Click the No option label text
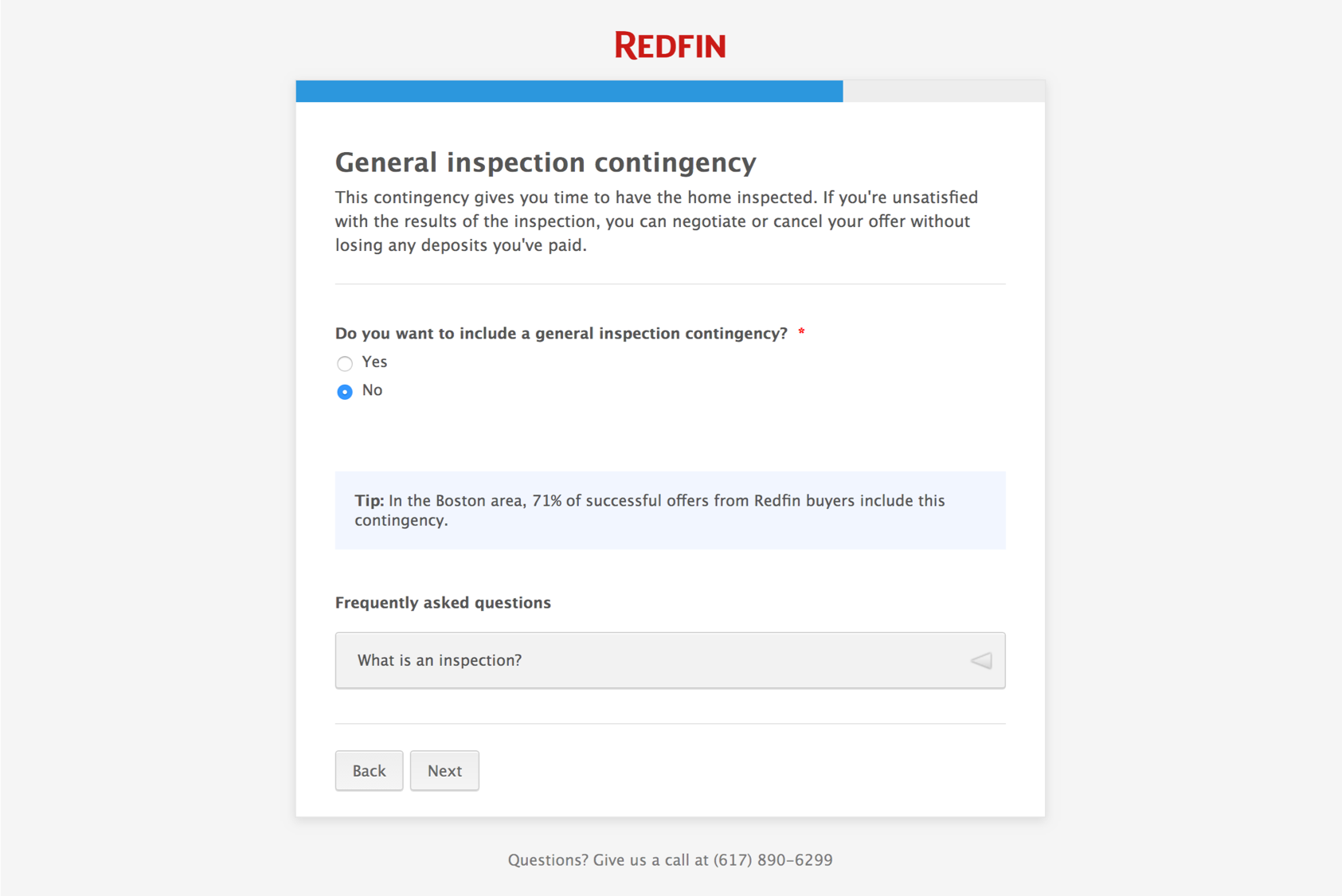This screenshot has width=1342, height=896. 372,390
